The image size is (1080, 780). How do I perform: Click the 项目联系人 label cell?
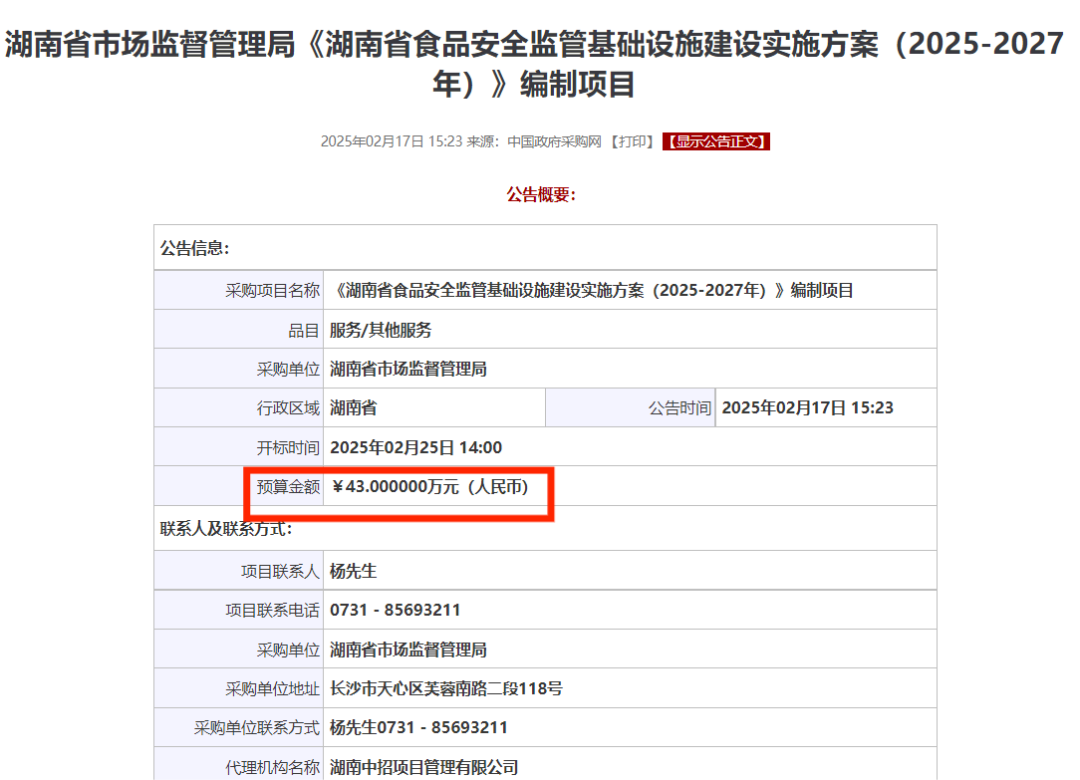tap(239, 571)
